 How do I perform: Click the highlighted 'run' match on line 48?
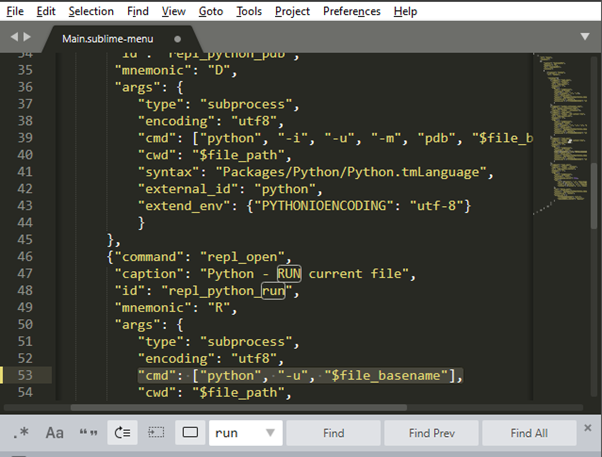pos(273,291)
